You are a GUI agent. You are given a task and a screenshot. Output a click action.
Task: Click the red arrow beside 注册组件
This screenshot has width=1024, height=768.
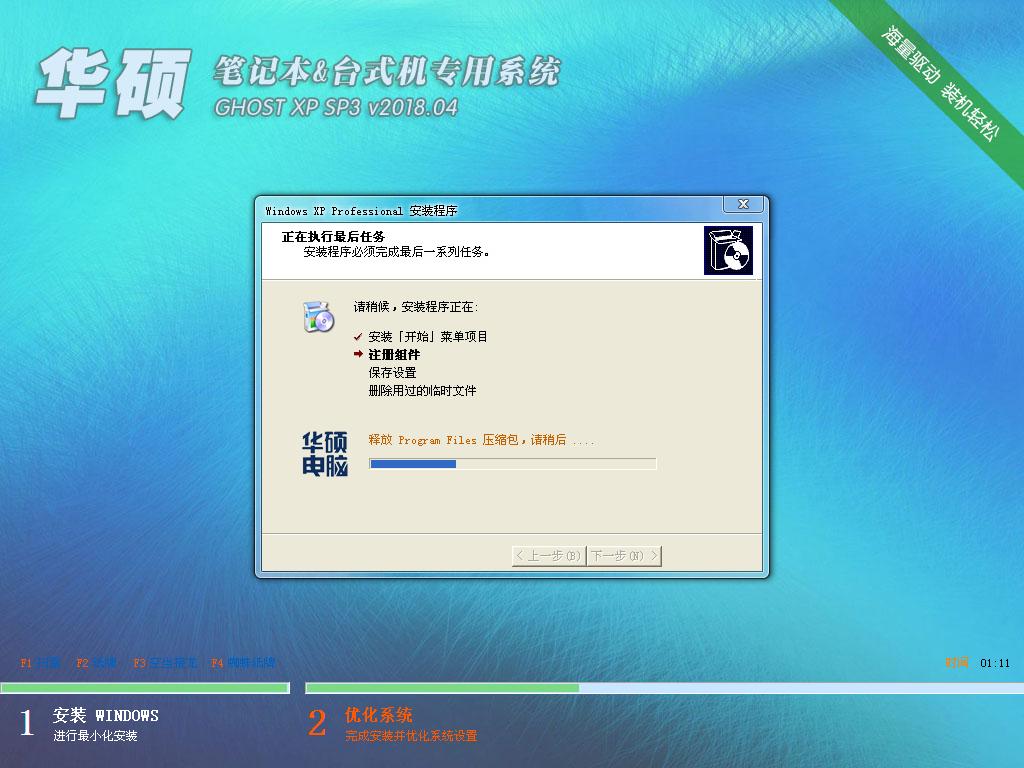[x=359, y=354]
